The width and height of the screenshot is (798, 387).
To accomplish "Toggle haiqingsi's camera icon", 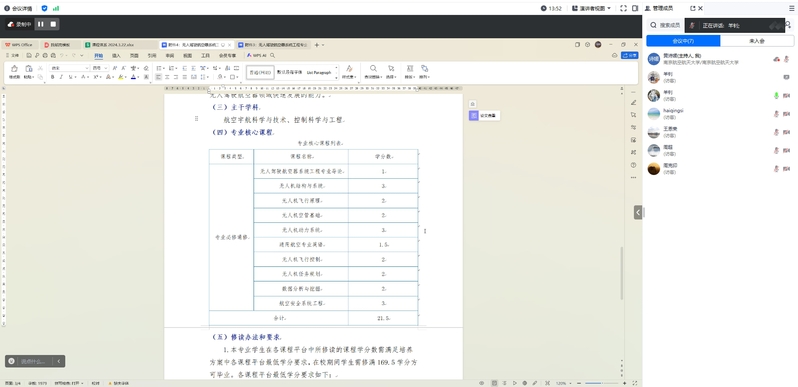I will (x=786, y=114).
